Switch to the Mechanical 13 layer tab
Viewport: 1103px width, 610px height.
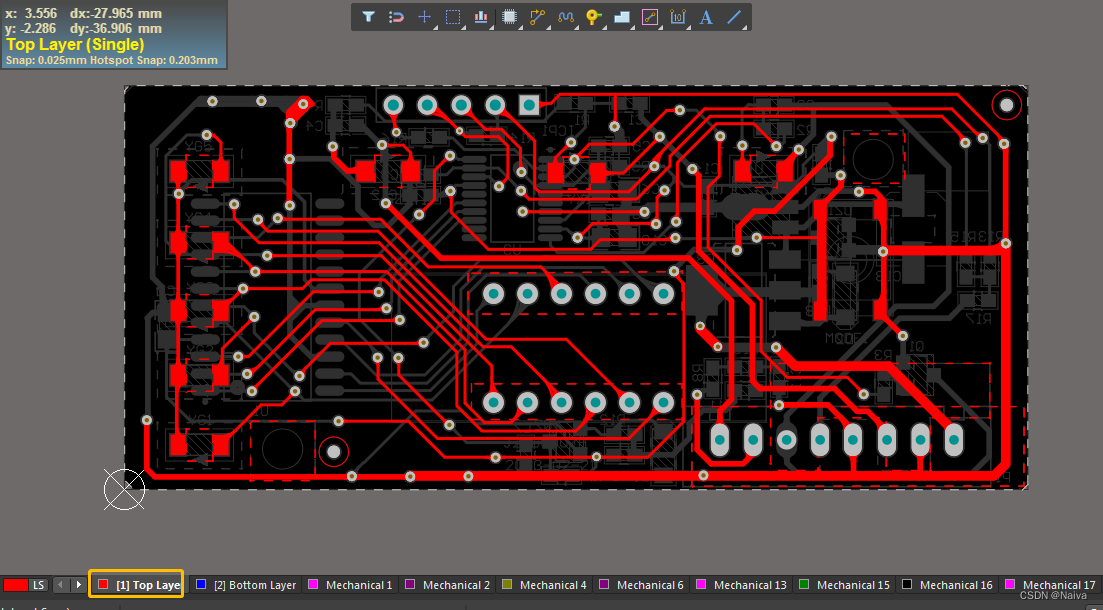click(x=741, y=585)
